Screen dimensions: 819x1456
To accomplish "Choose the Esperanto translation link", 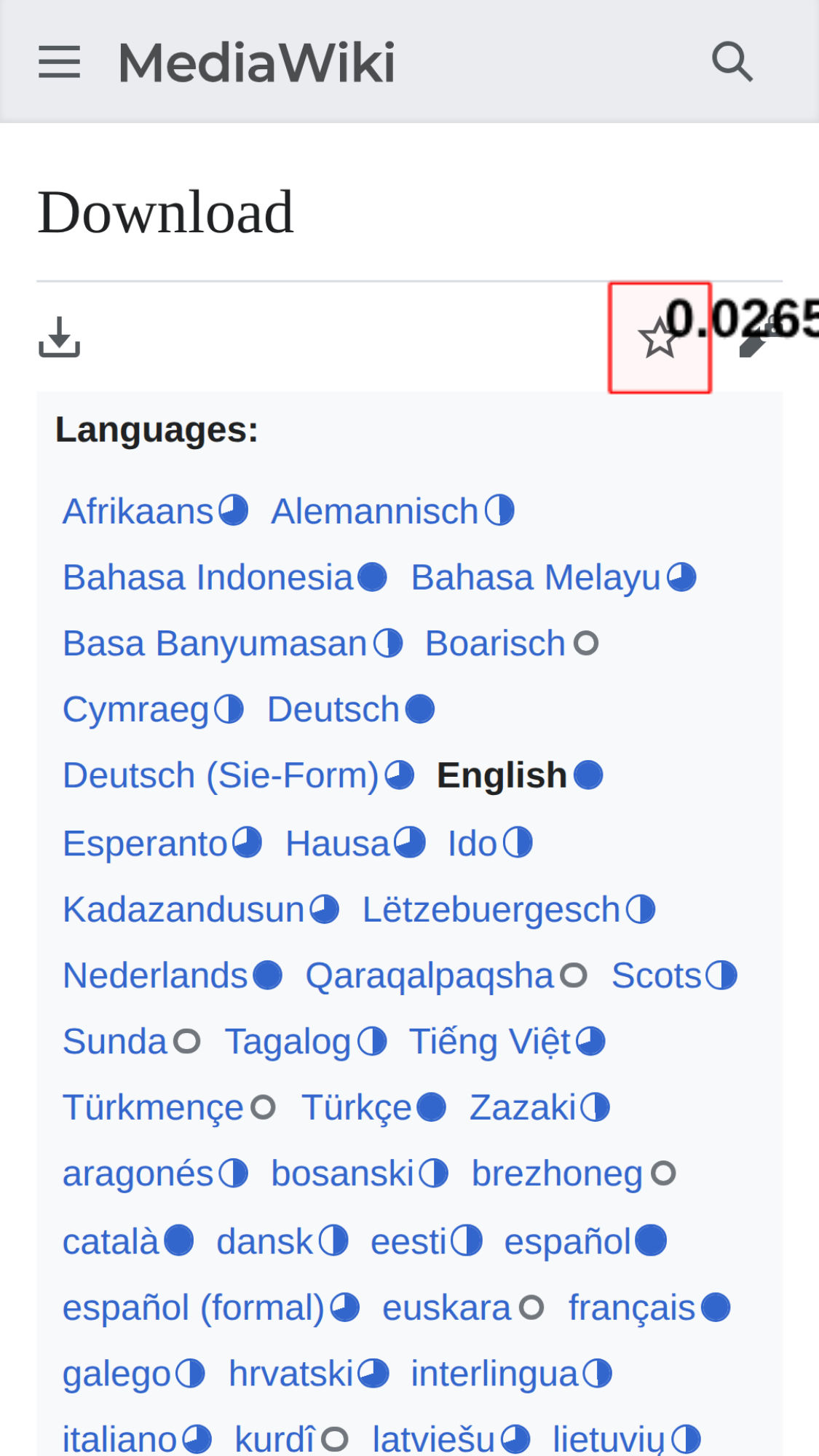I will 145,844.
